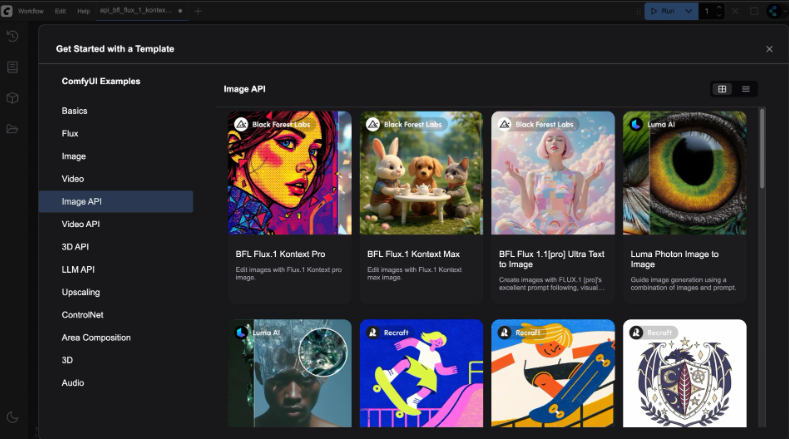
Task: Open Recraft dragon crest thumbnail
Action: coord(685,373)
